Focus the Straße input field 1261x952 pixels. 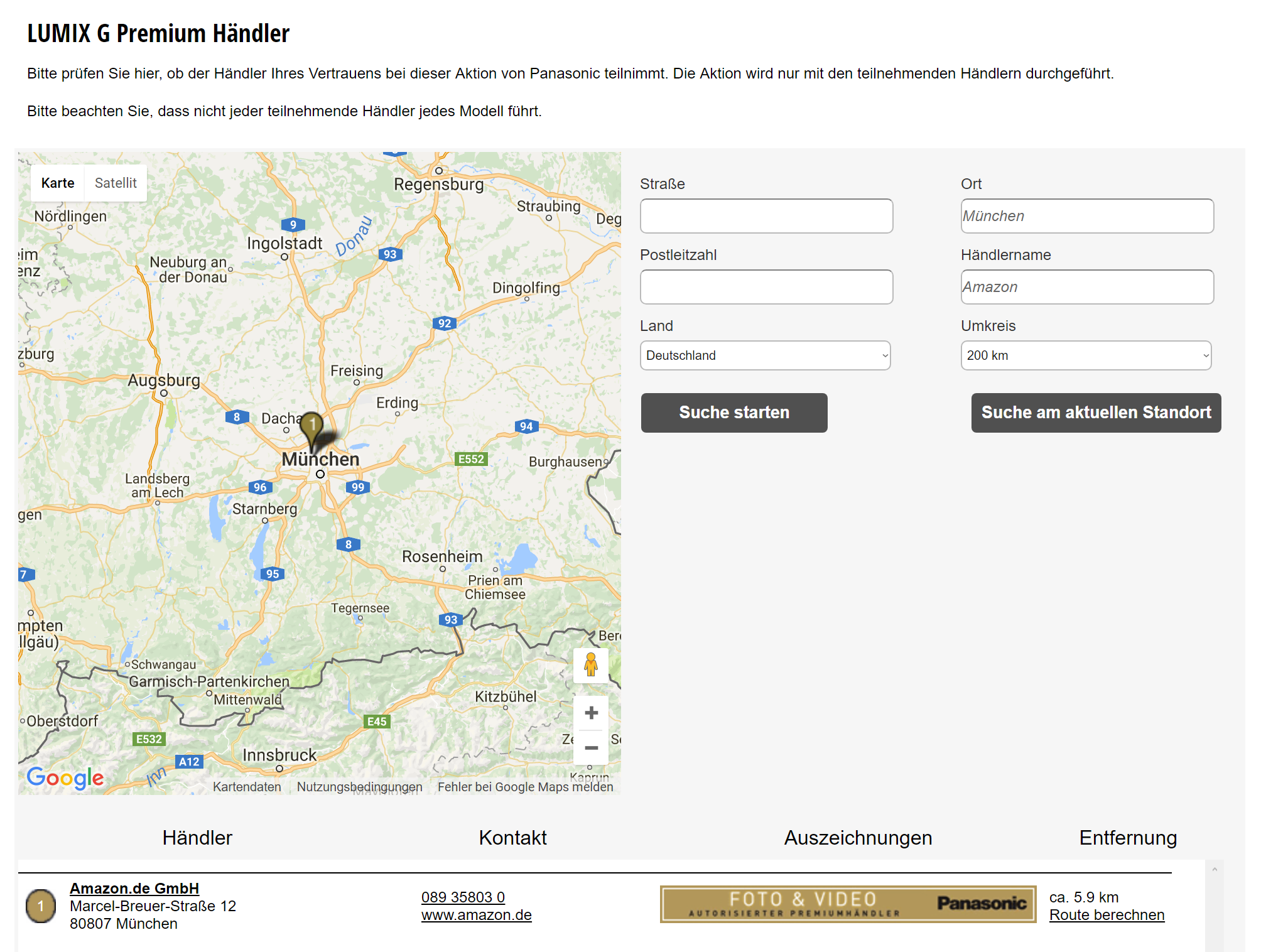coord(766,216)
